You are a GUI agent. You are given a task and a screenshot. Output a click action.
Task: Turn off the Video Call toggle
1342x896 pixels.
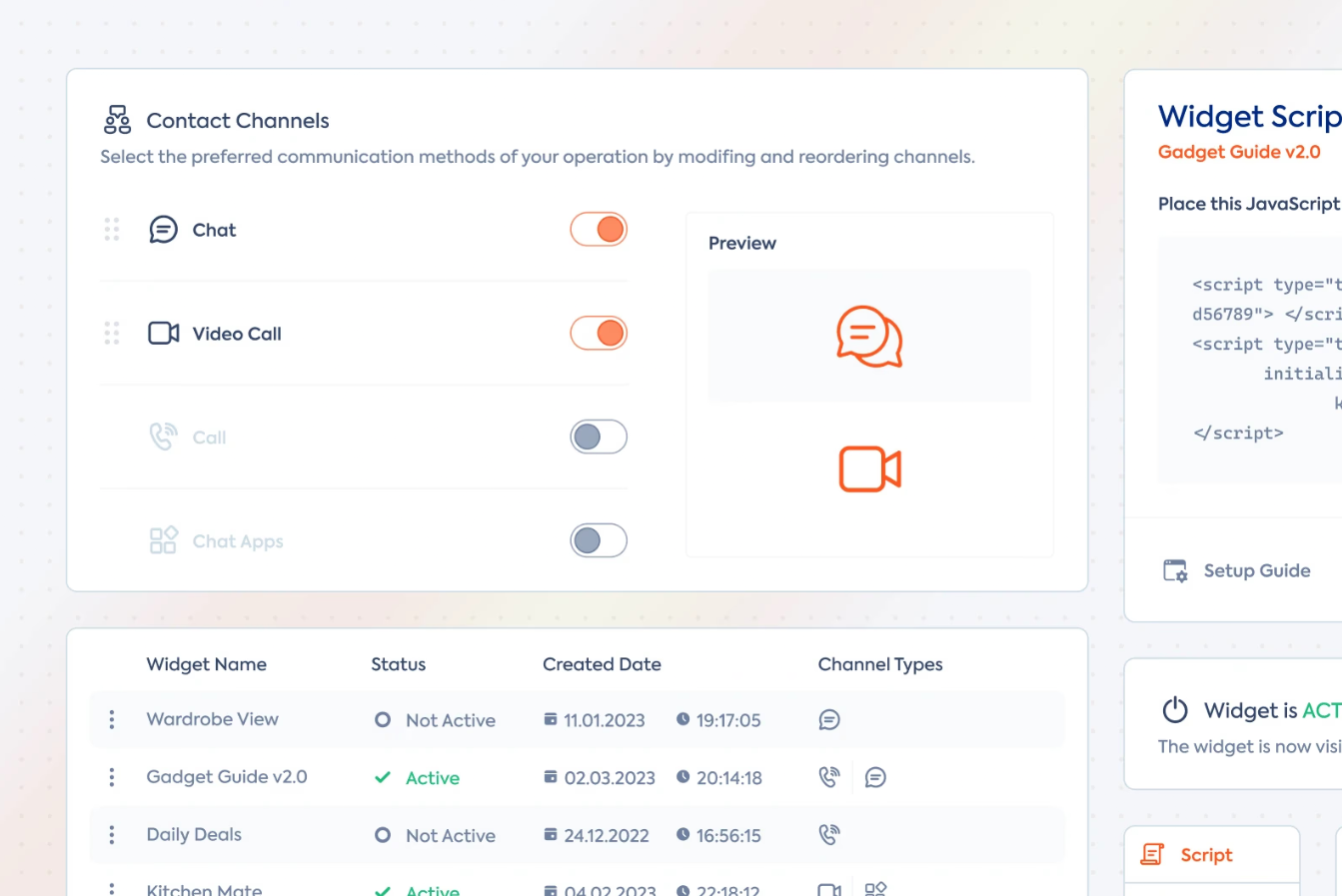pos(599,334)
